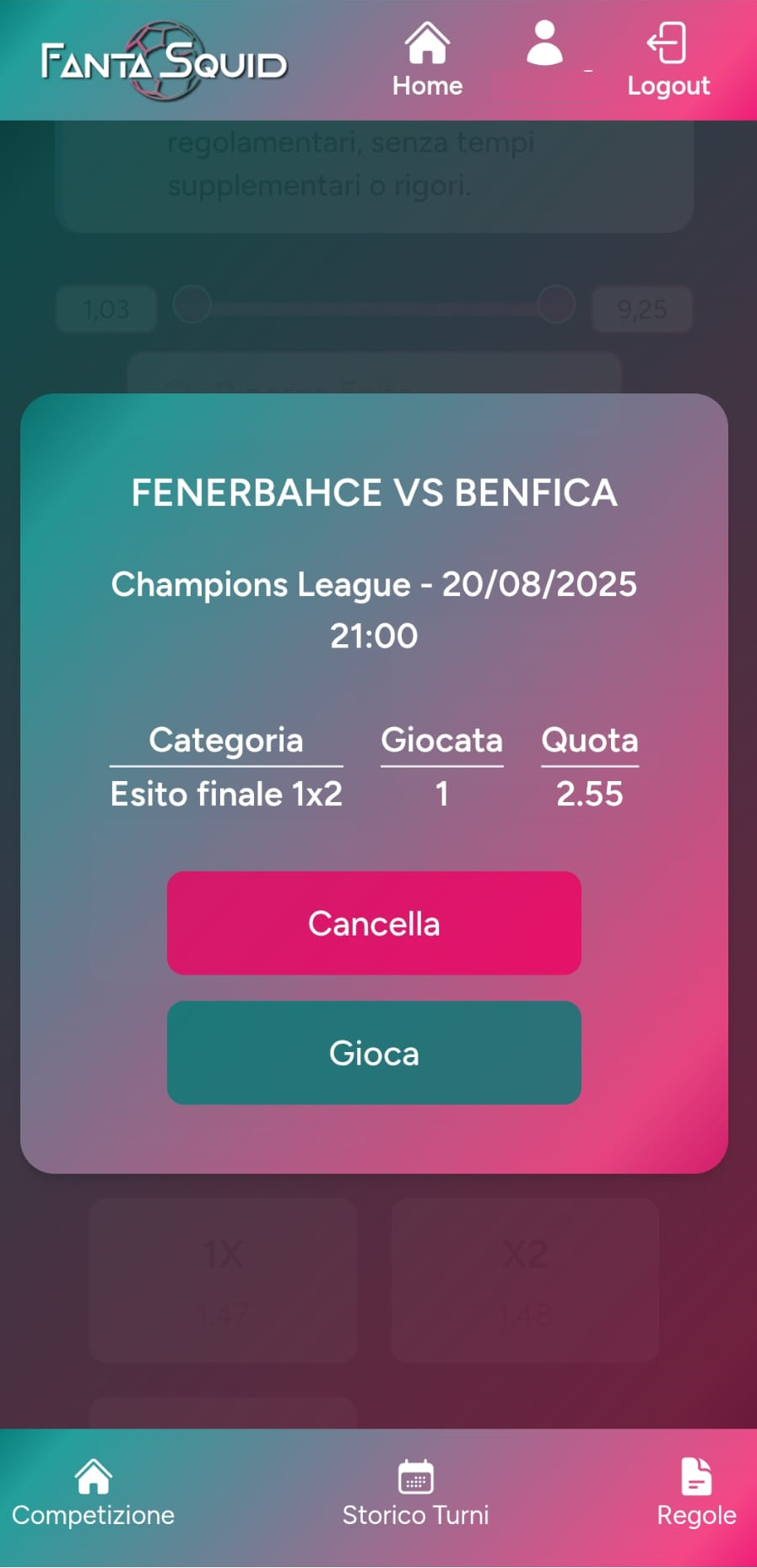This screenshot has height=1568, width=757.
Task: Confirm the bet with Gioca
Action: click(374, 1052)
